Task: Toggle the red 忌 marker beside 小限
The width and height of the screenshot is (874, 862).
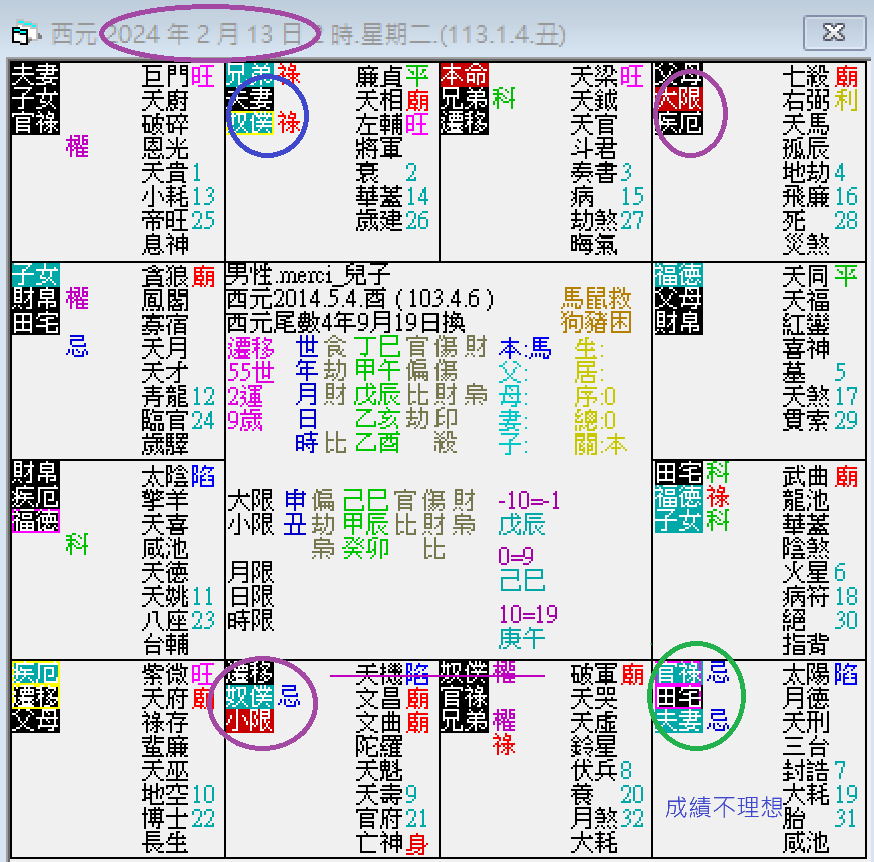Action: tap(288, 697)
